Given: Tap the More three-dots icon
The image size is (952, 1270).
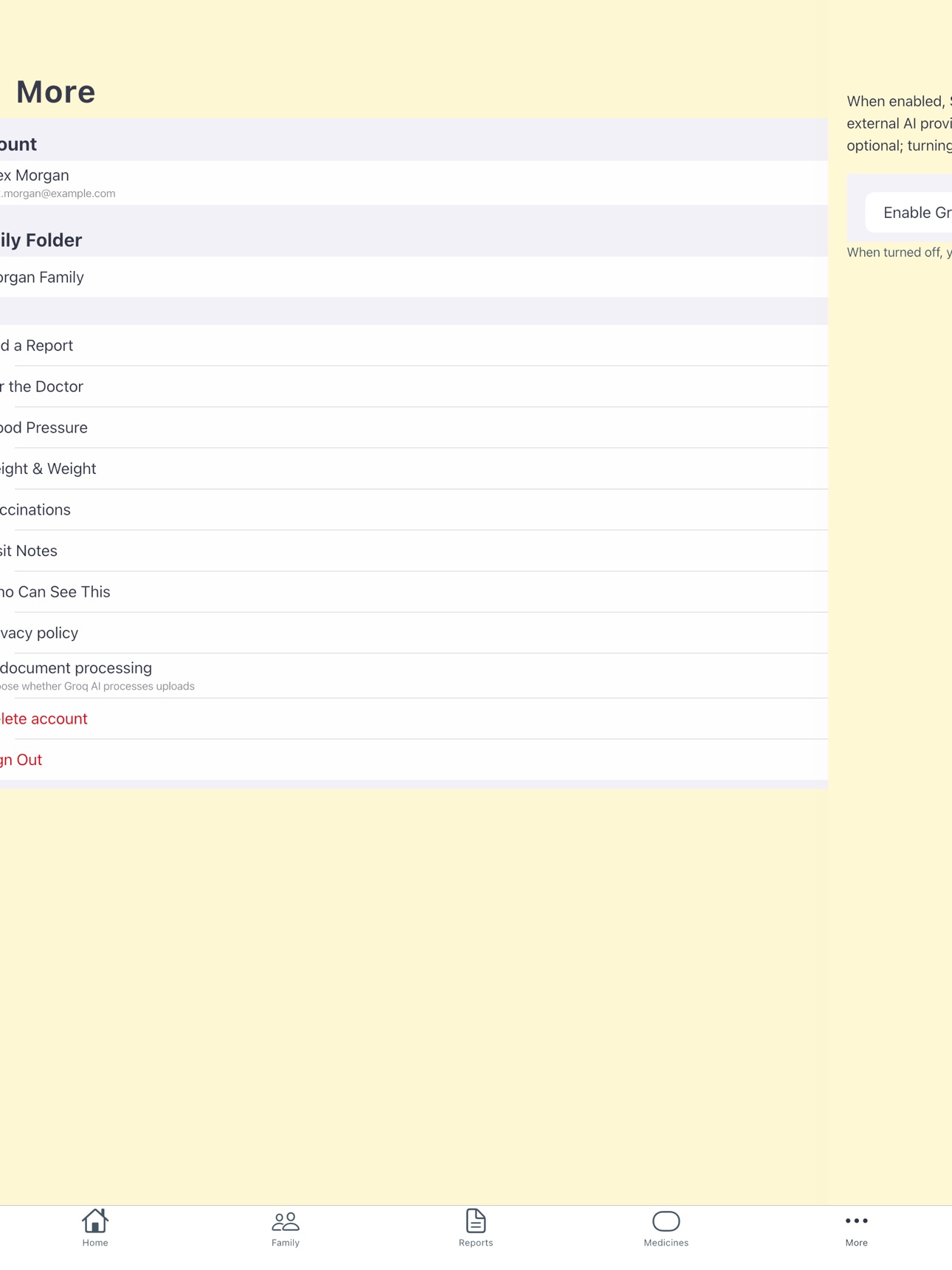Looking at the screenshot, I should point(857,1221).
